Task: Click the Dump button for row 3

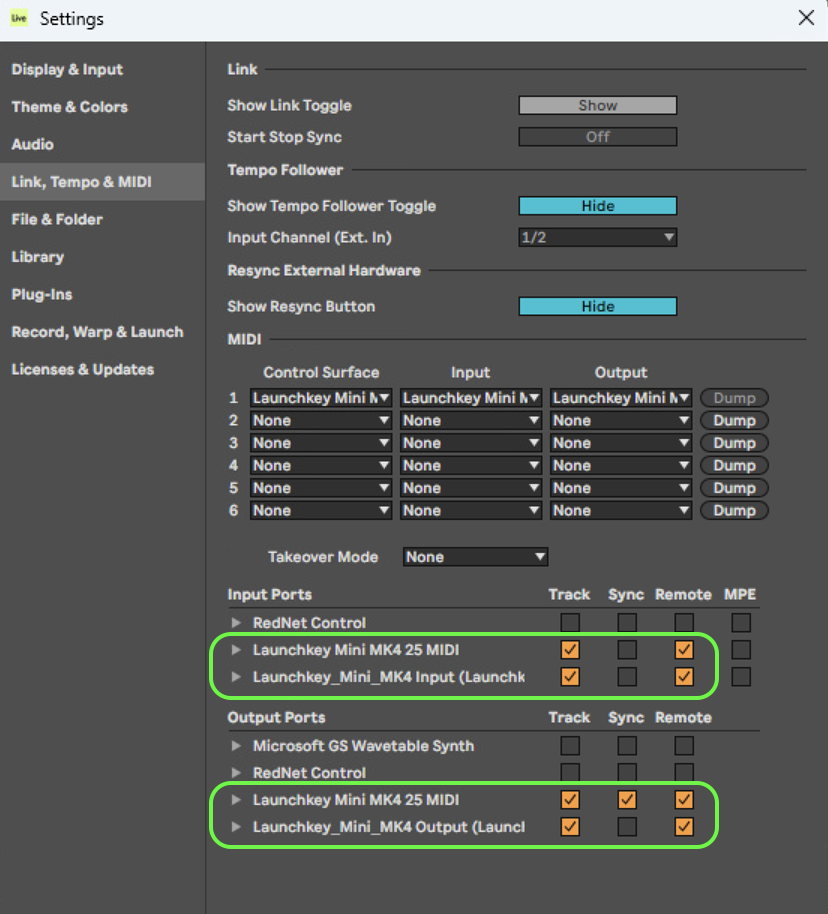Action: 734,443
